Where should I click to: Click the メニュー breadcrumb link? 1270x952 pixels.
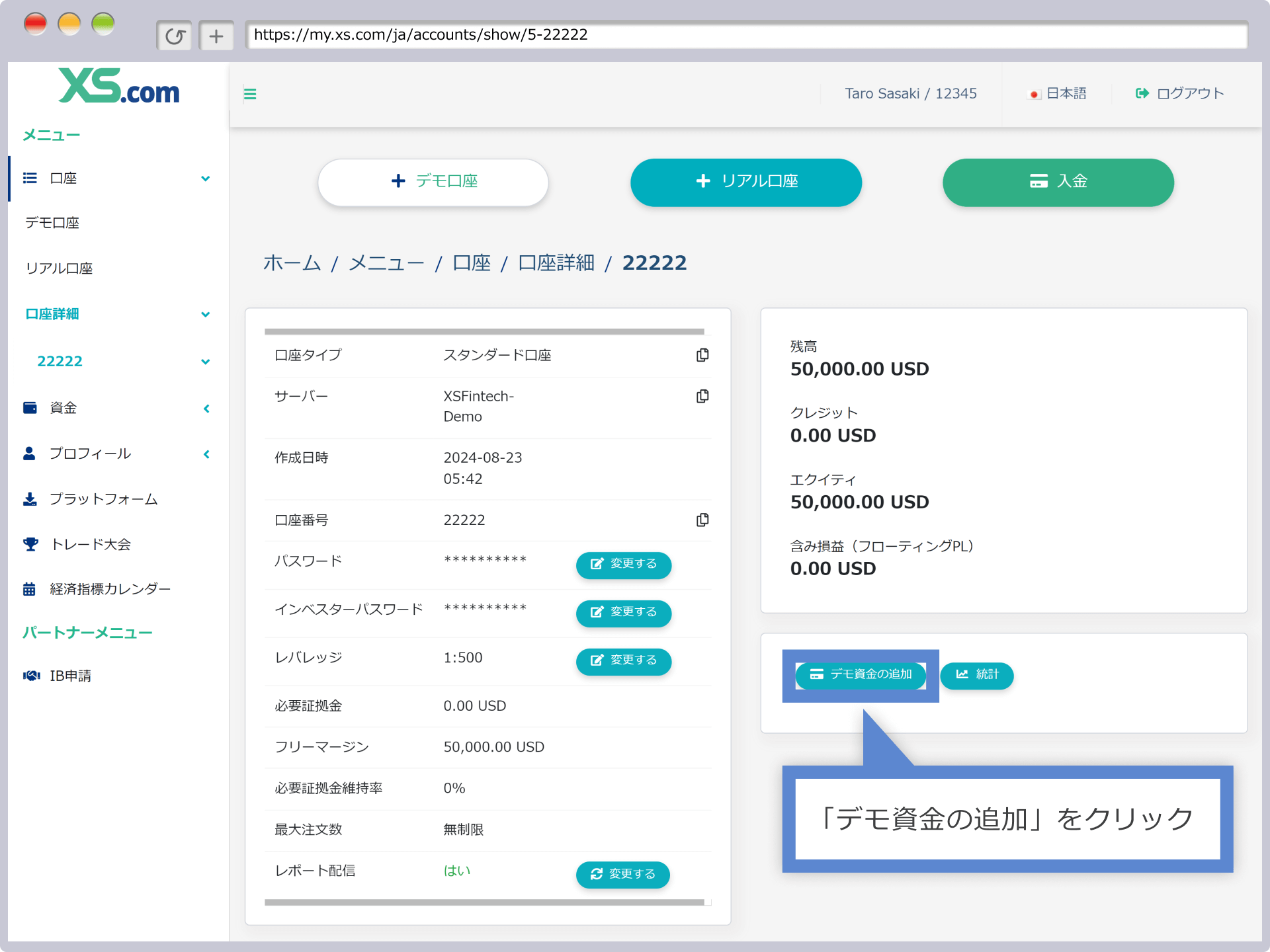(x=386, y=263)
